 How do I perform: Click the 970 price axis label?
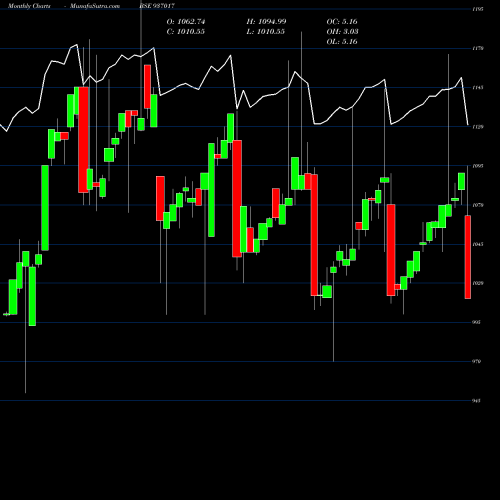477,361
